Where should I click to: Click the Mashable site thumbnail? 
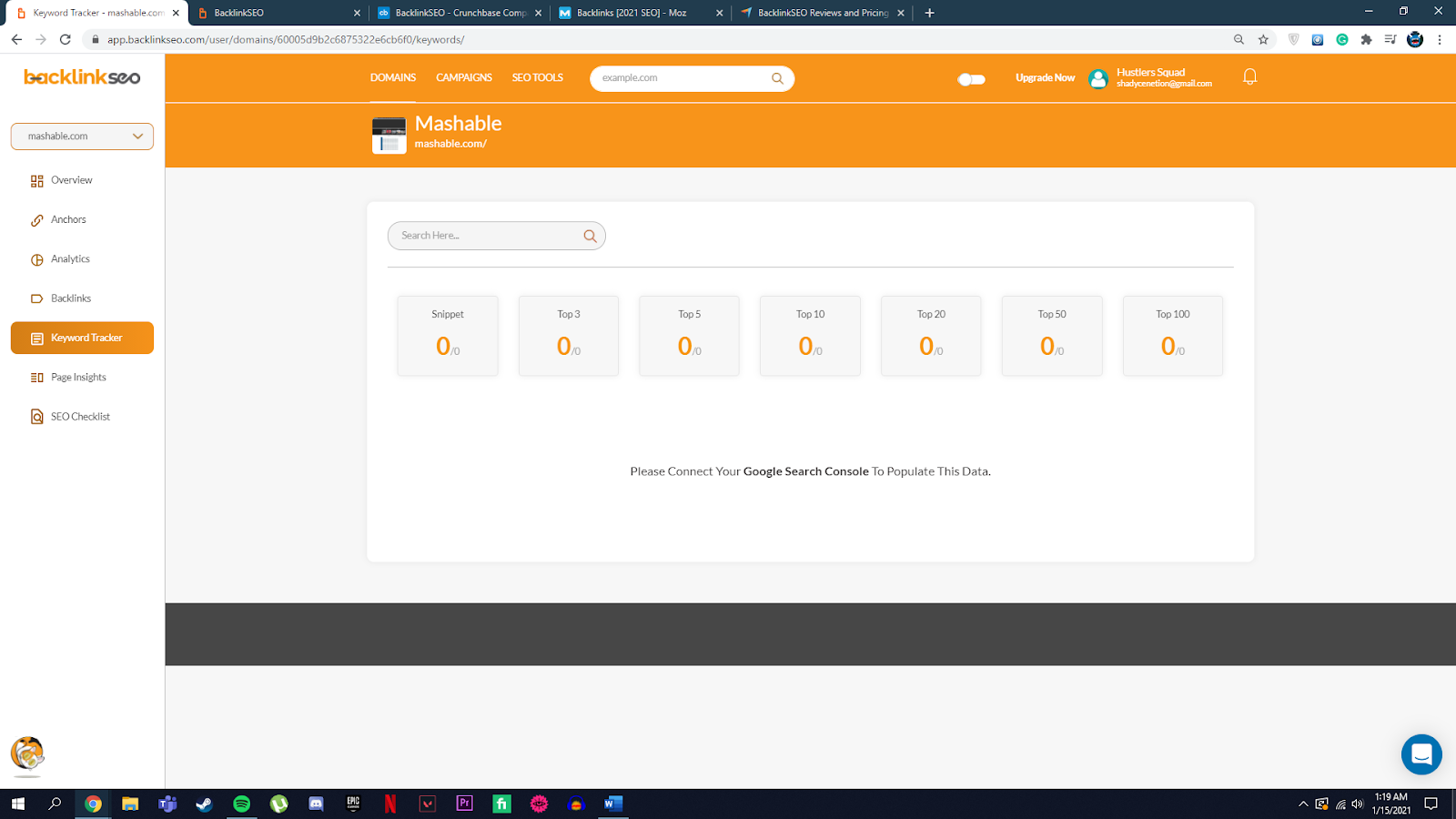click(389, 136)
